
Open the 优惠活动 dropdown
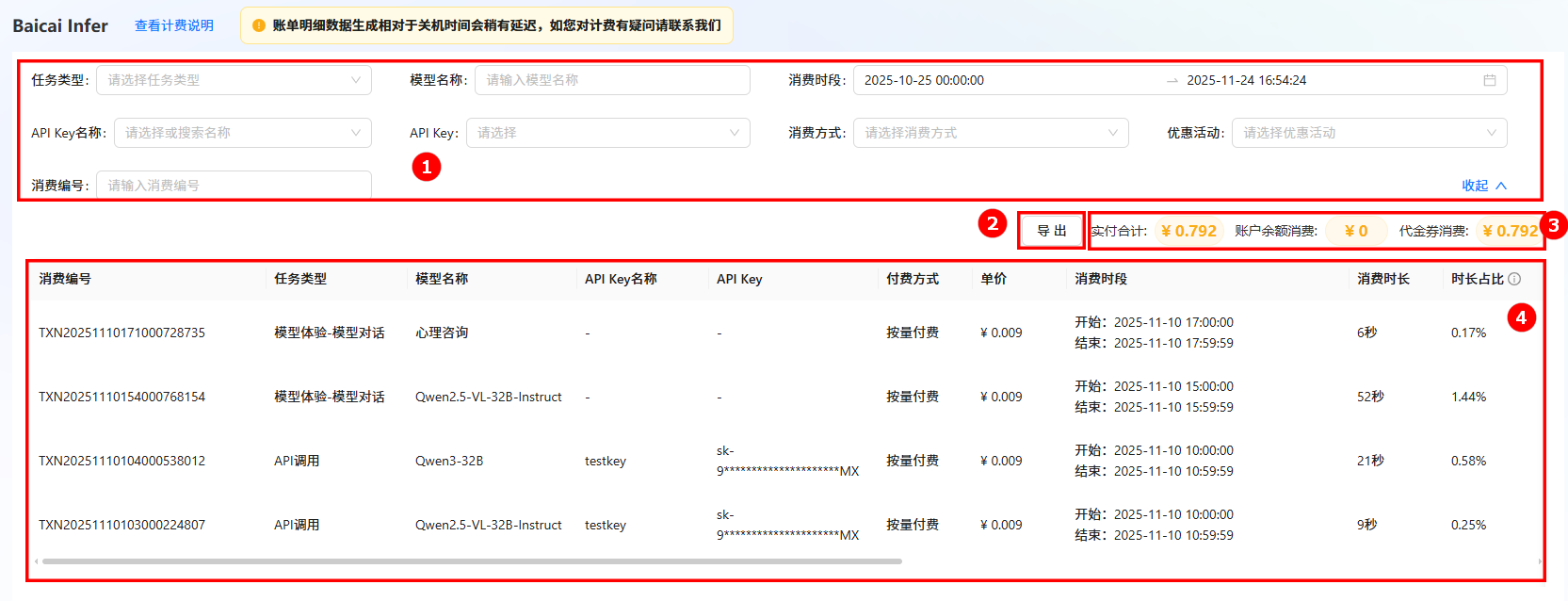(1369, 133)
